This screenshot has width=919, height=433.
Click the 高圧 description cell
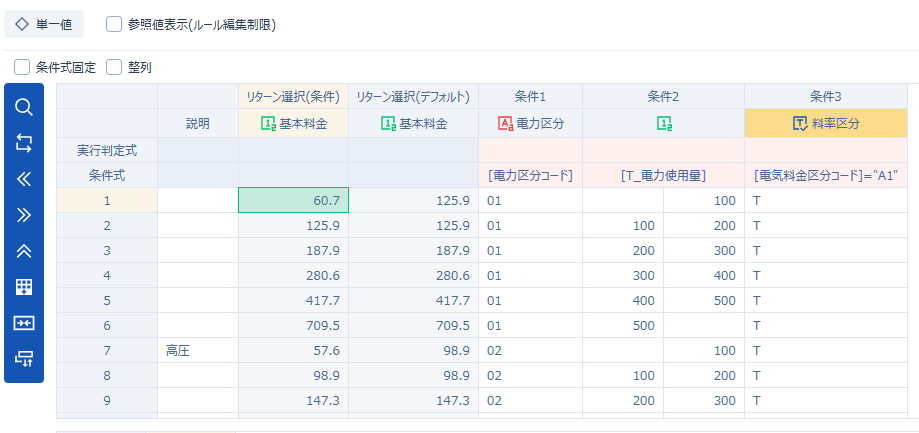pyautogui.click(x=197, y=350)
